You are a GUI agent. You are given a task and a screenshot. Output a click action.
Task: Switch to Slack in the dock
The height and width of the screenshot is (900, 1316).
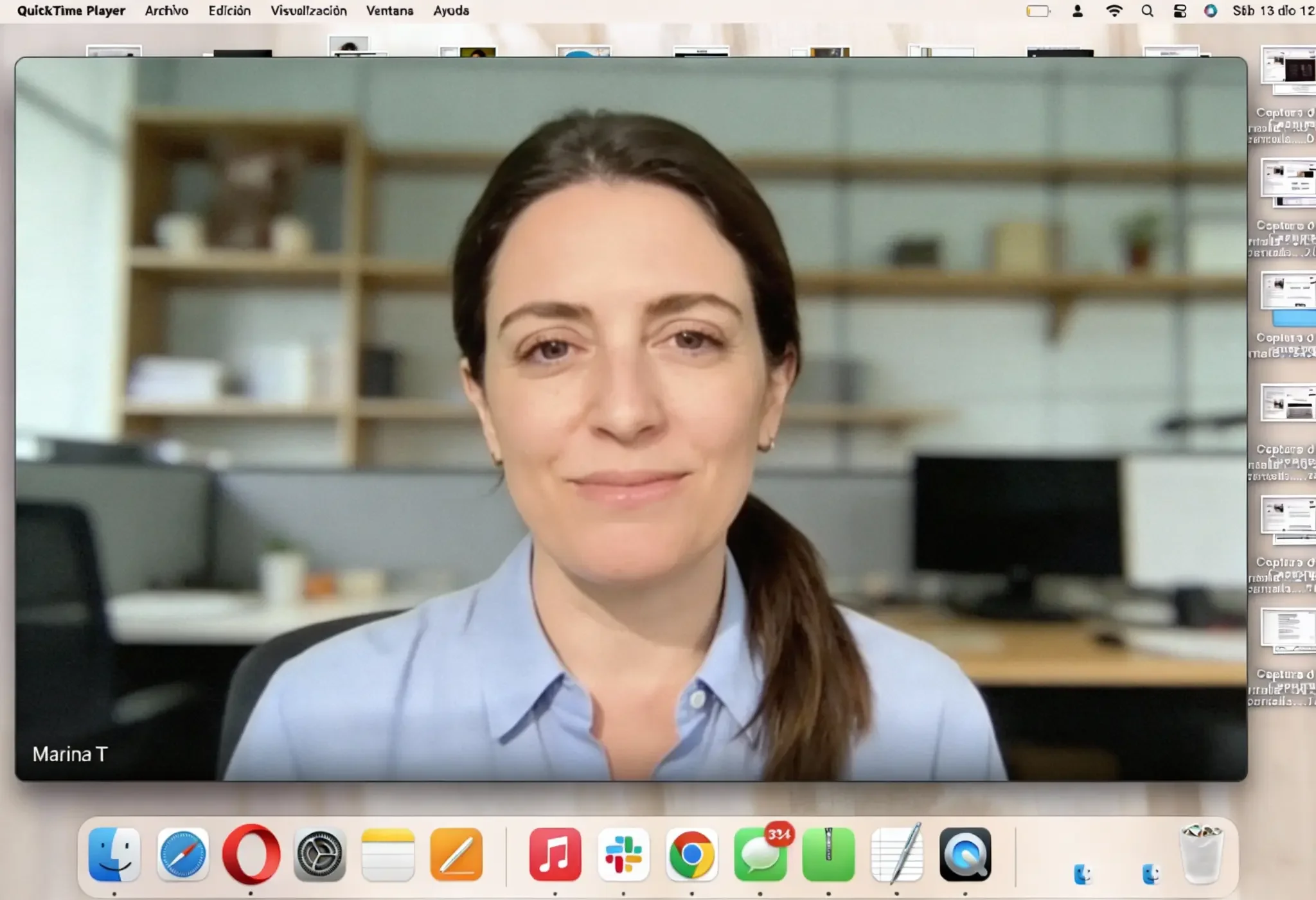click(x=623, y=855)
